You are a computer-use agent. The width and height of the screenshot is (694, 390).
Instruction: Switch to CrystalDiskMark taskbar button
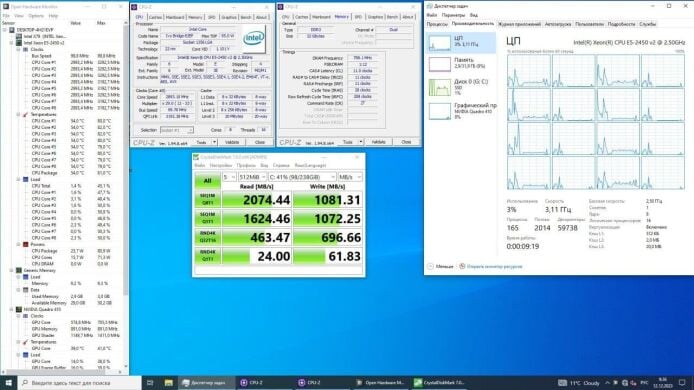point(438,382)
